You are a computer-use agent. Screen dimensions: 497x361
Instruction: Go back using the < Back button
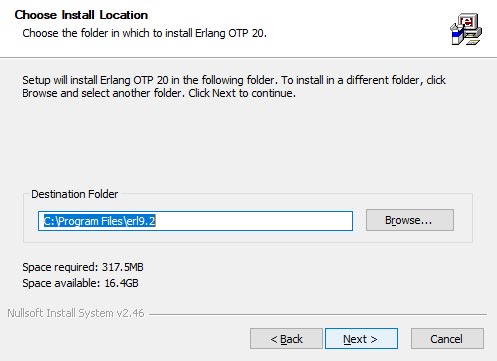click(x=286, y=339)
